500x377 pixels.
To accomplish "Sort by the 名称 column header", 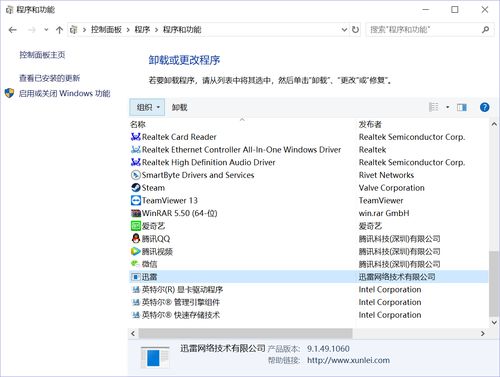I will point(138,124).
